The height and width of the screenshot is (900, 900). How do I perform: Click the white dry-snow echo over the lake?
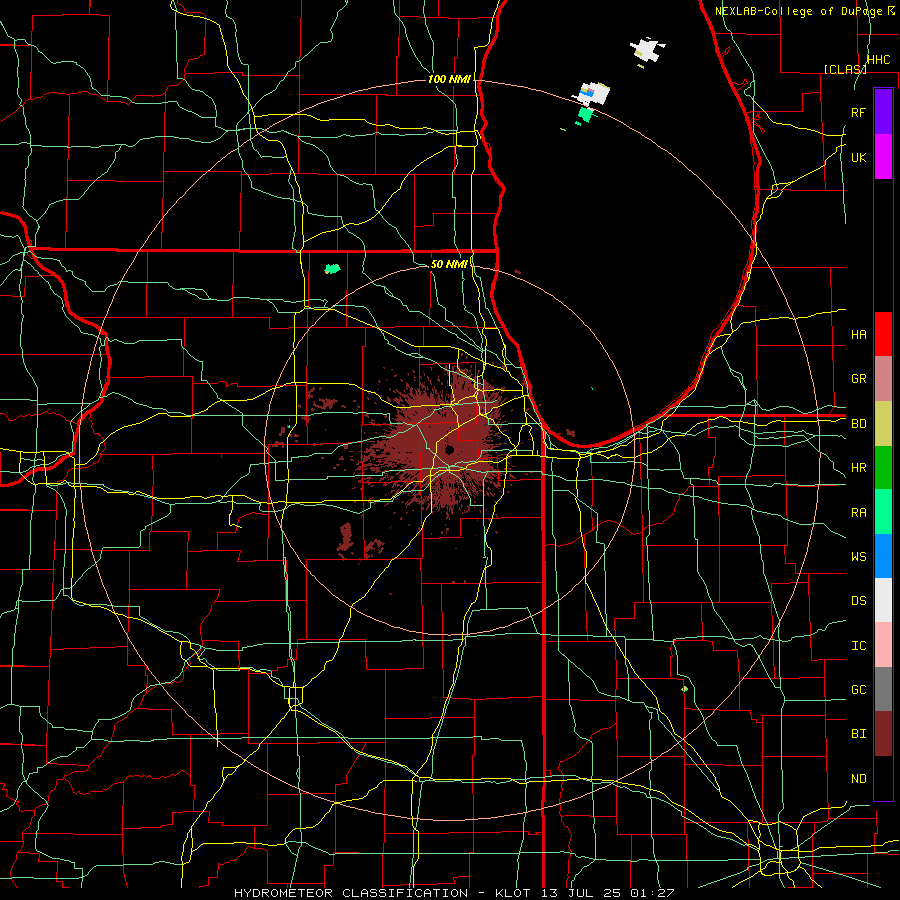[648, 49]
